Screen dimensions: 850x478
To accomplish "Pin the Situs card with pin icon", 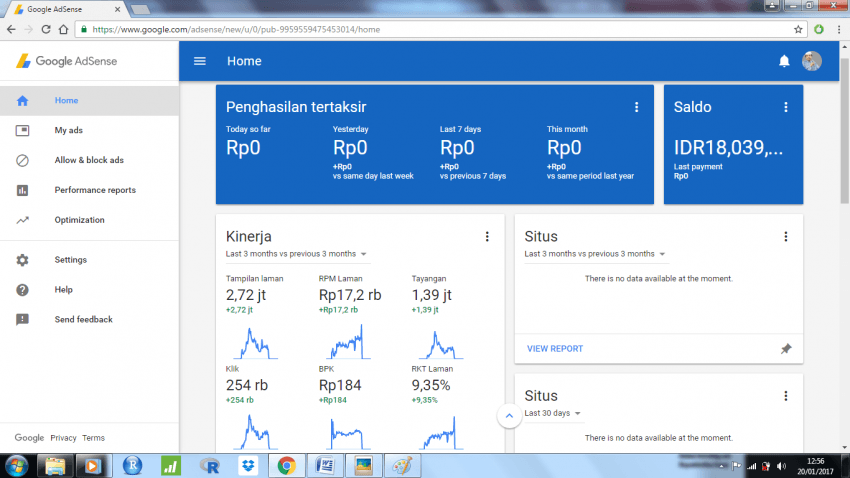I will coord(786,349).
